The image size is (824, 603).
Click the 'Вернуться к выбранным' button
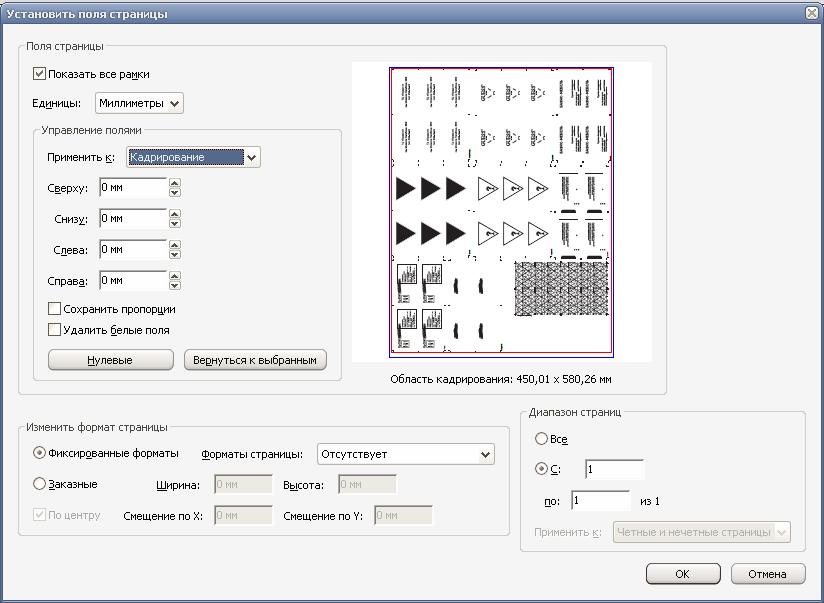[255, 360]
